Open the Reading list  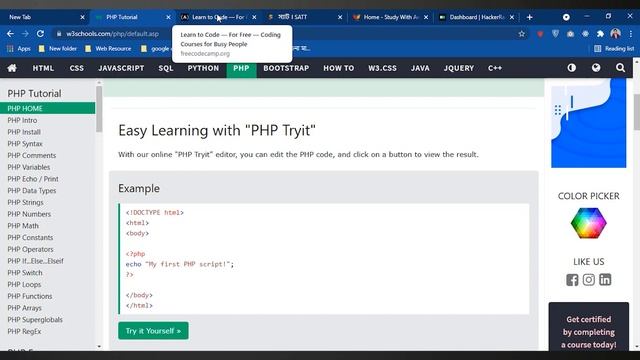(614, 49)
